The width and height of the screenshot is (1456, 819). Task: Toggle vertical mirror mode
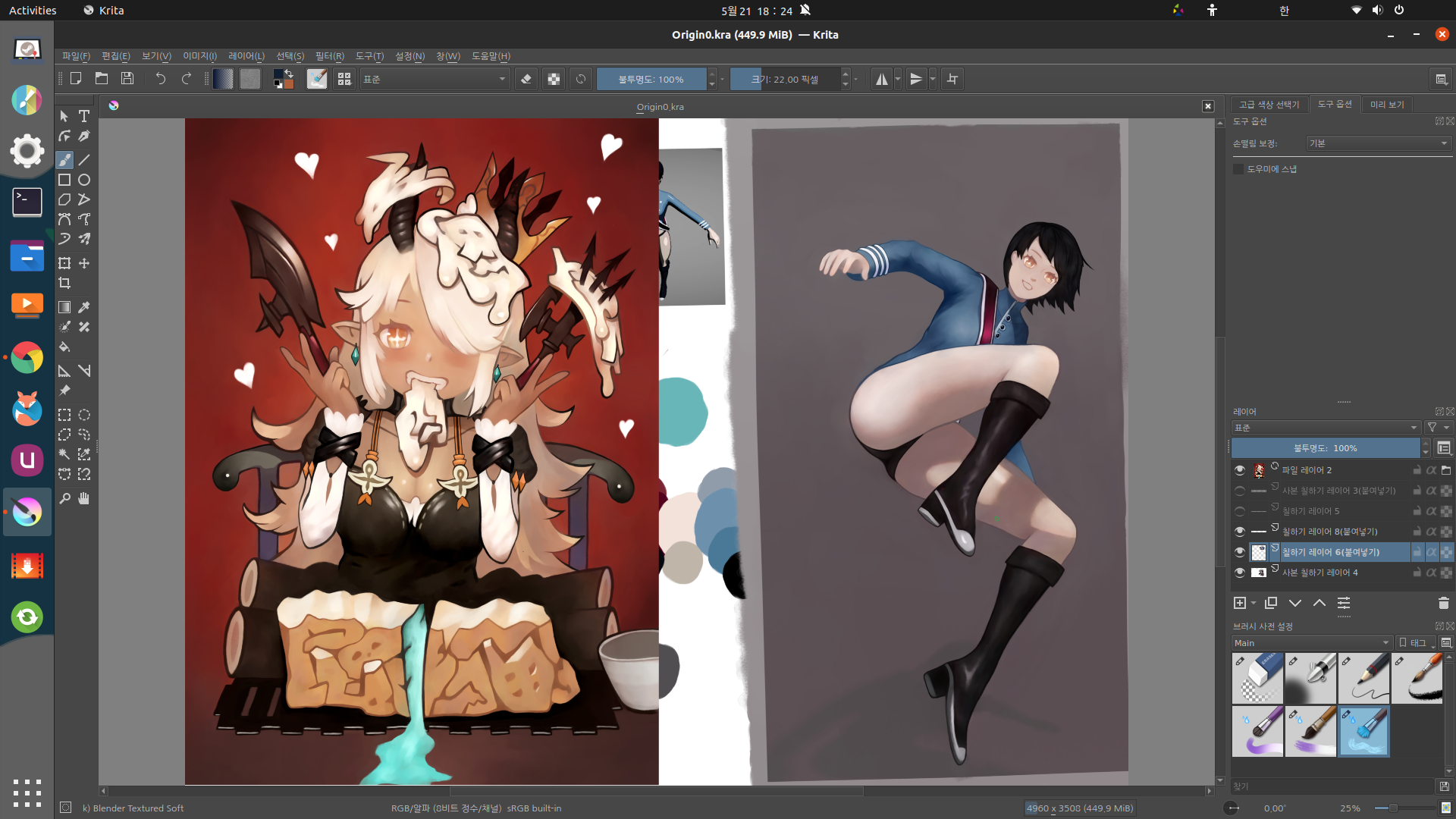point(916,79)
